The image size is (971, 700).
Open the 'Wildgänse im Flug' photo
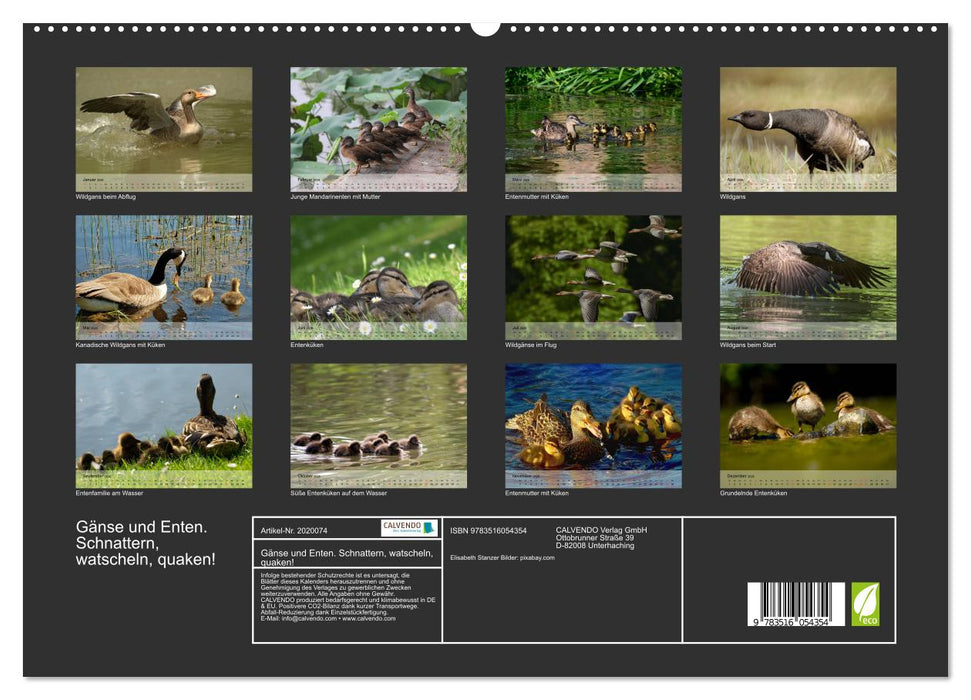pyautogui.click(x=590, y=275)
